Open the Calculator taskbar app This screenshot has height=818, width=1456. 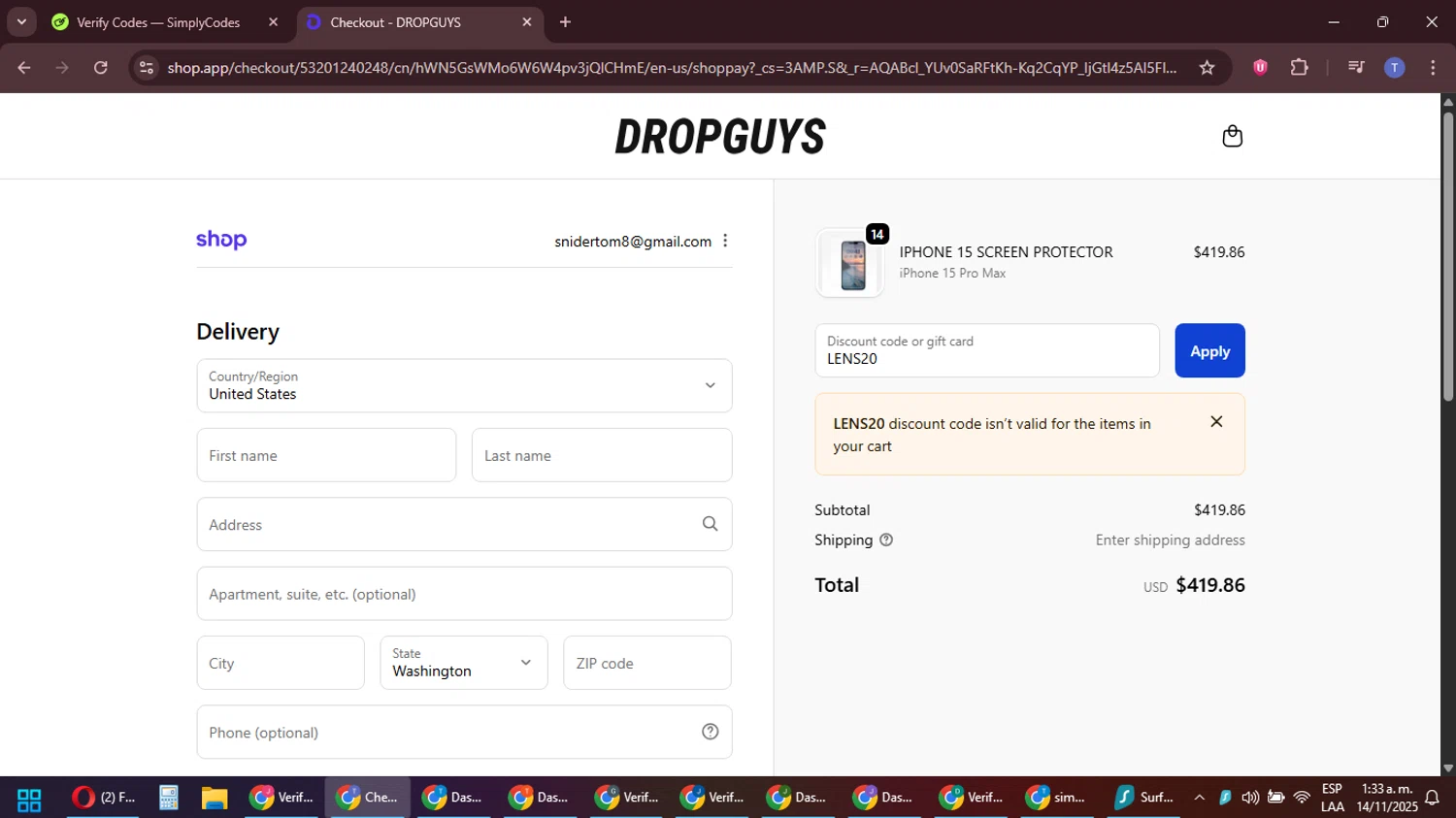coord(169,798)
